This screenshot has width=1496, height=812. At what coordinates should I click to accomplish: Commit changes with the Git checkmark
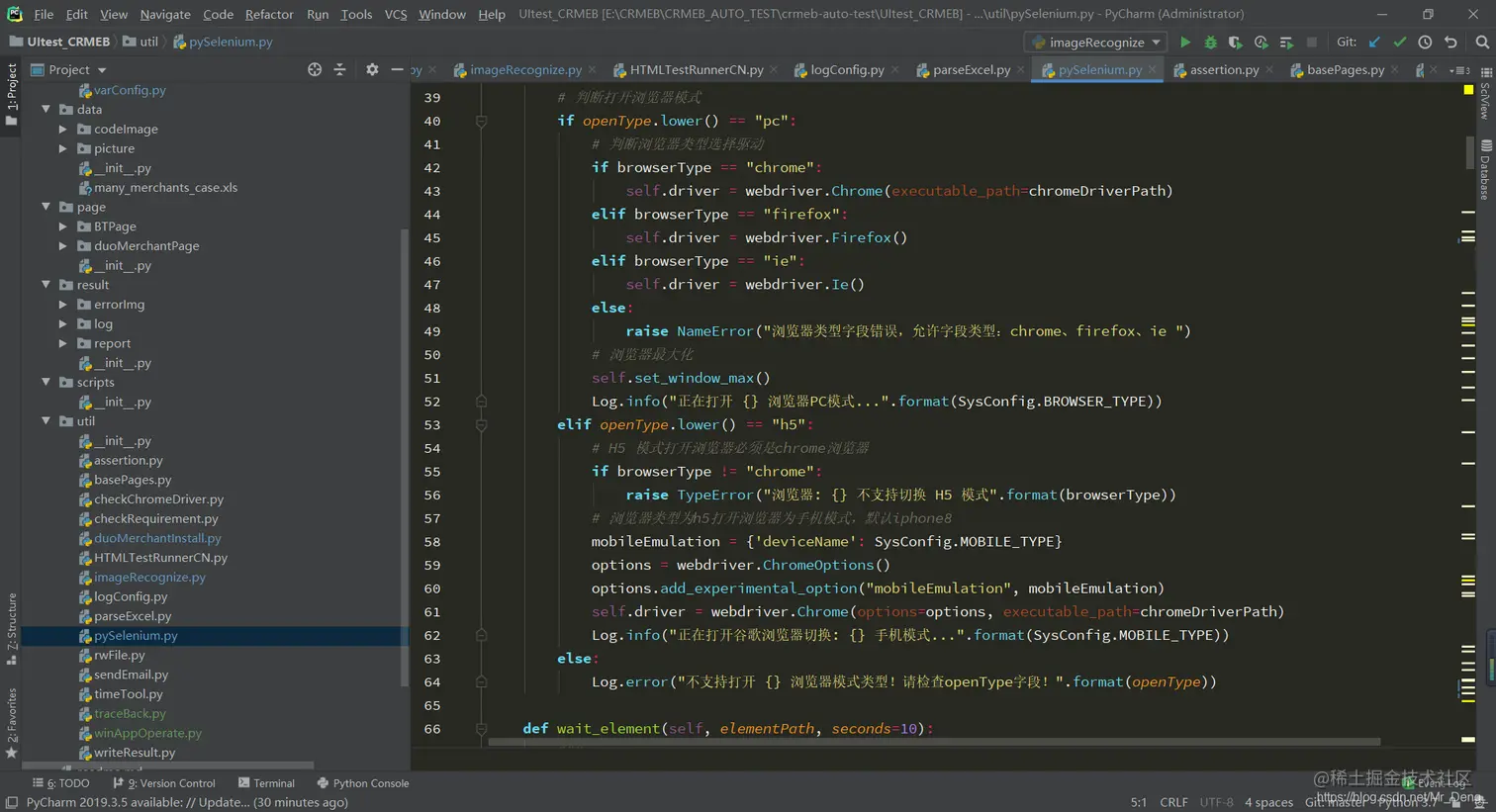pos(1399,43)
